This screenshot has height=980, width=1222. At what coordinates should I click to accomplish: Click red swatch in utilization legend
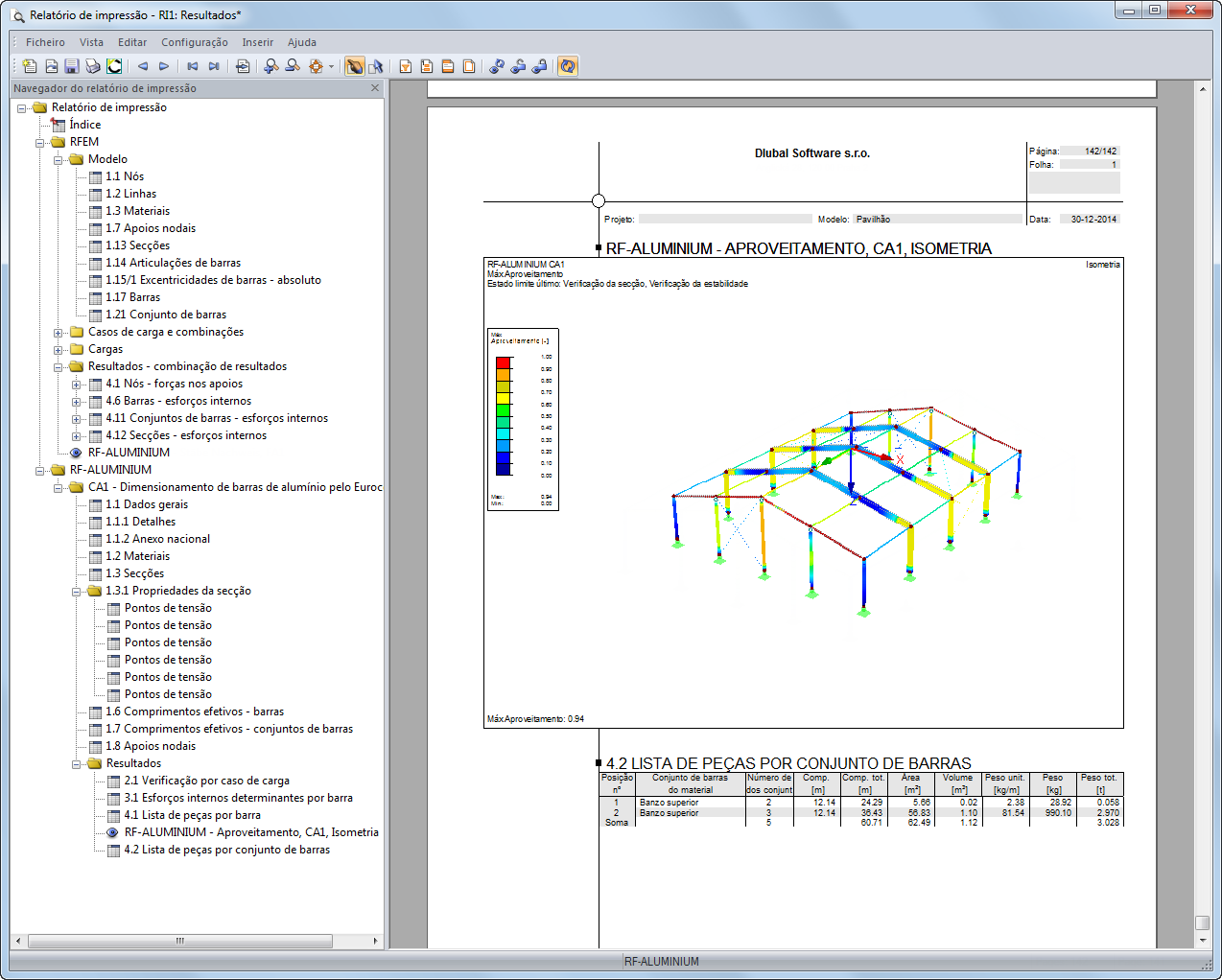coord(503,362)
